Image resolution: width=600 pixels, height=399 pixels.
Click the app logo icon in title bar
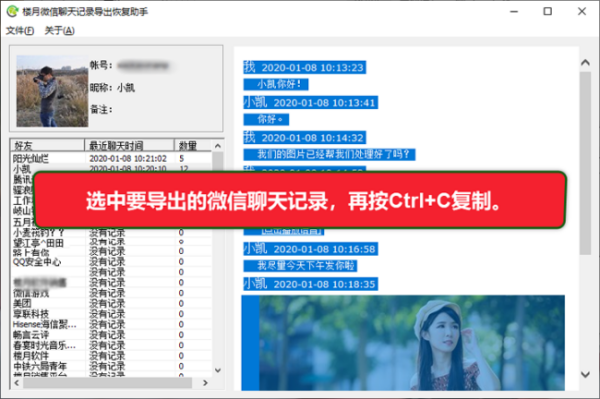tap(12, 11)
